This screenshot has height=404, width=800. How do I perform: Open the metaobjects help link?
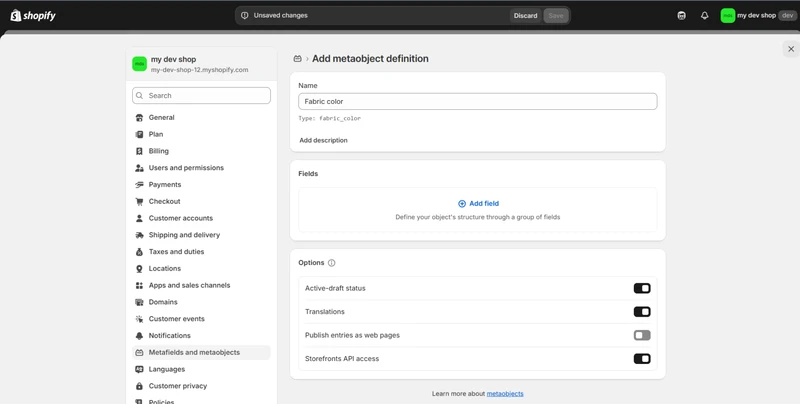[x=505, y=394]
